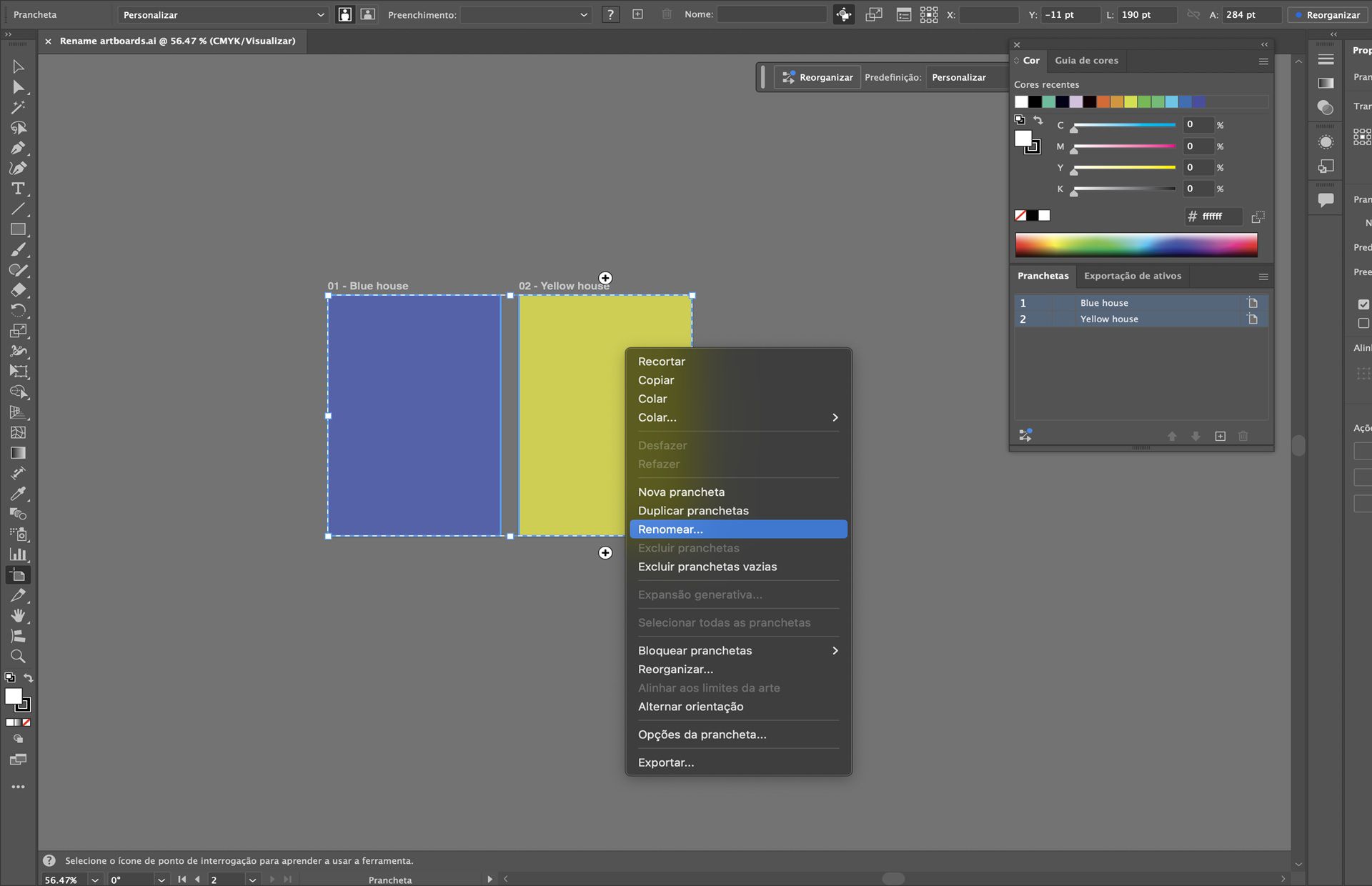Viewport: 1372px width, 886px height.
Task: Select the Type tool
Action: tap(18, 189)
